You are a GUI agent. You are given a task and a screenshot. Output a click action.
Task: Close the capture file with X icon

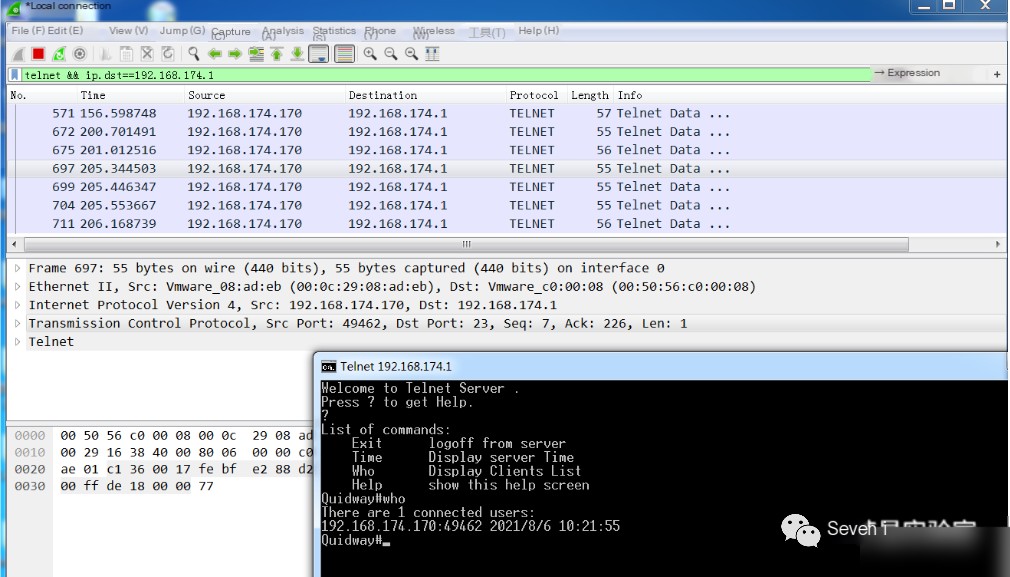148,54
